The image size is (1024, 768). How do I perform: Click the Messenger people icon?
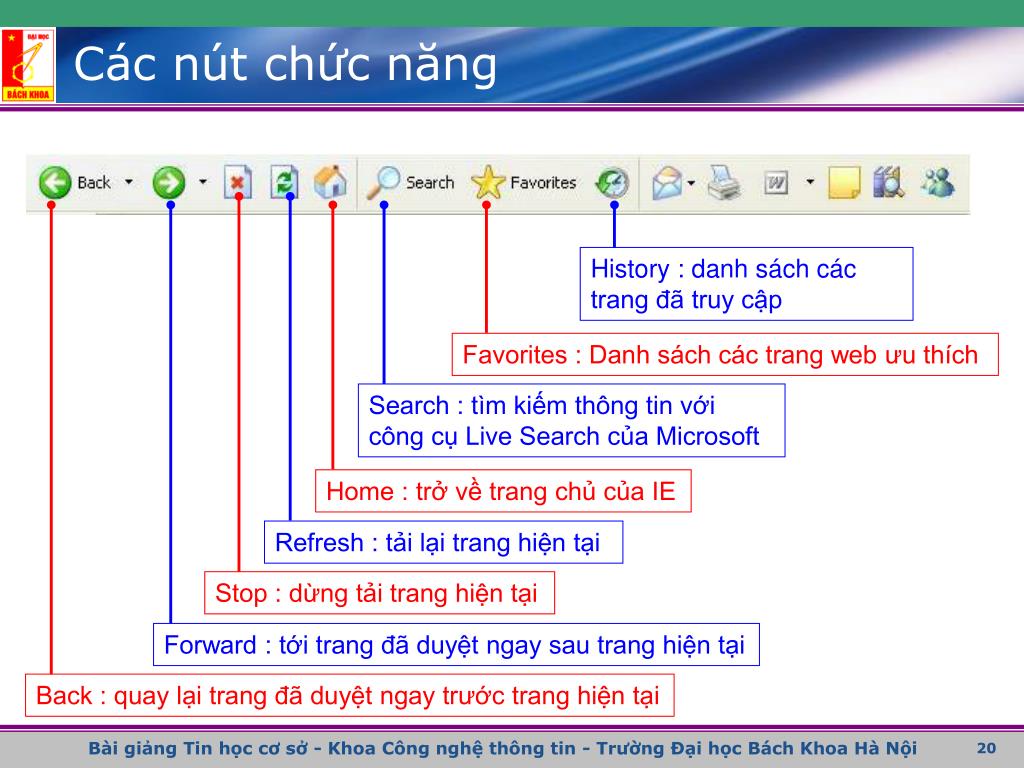937,183
